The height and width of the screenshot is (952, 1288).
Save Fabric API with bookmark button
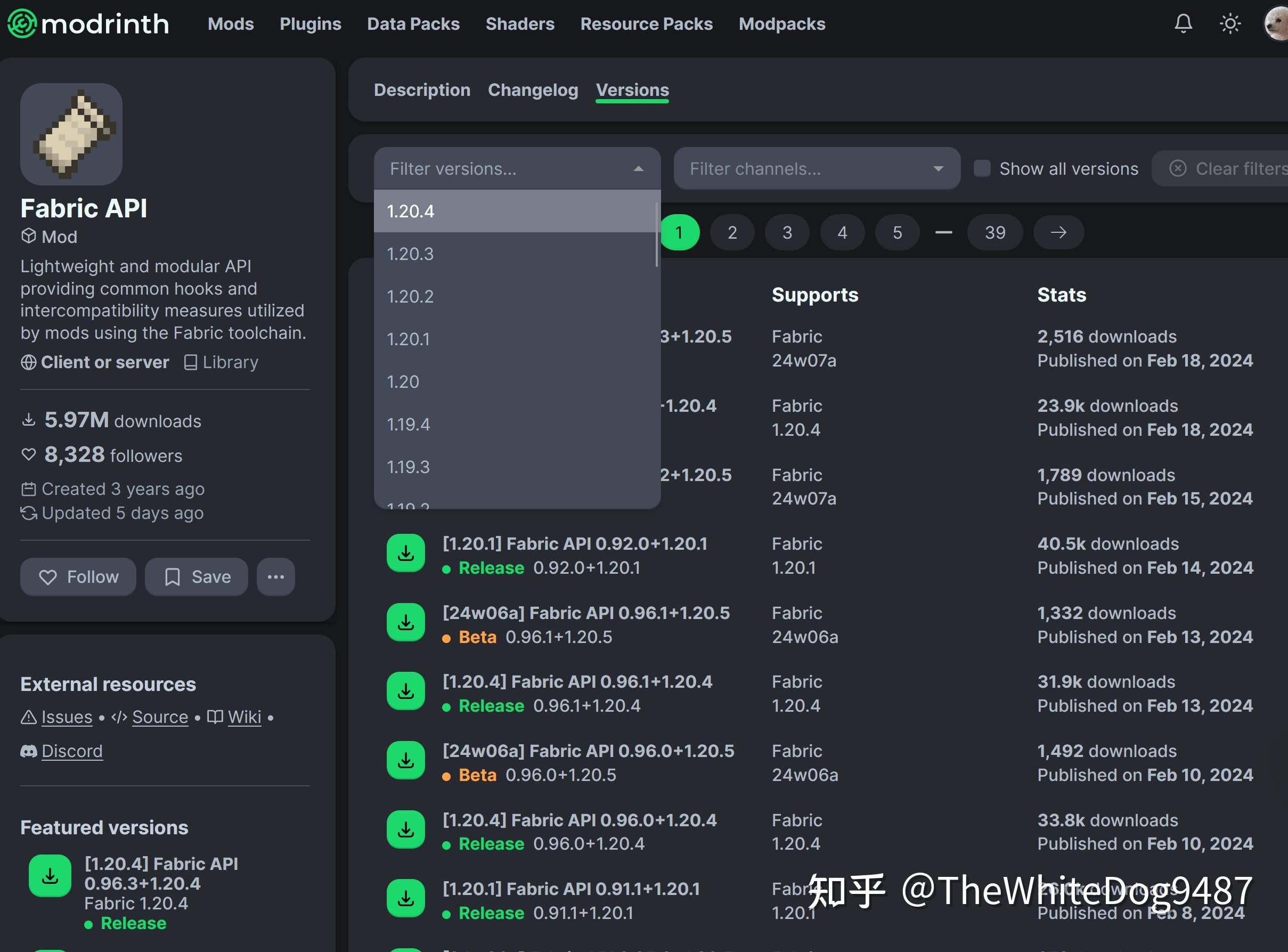(197, 577)
